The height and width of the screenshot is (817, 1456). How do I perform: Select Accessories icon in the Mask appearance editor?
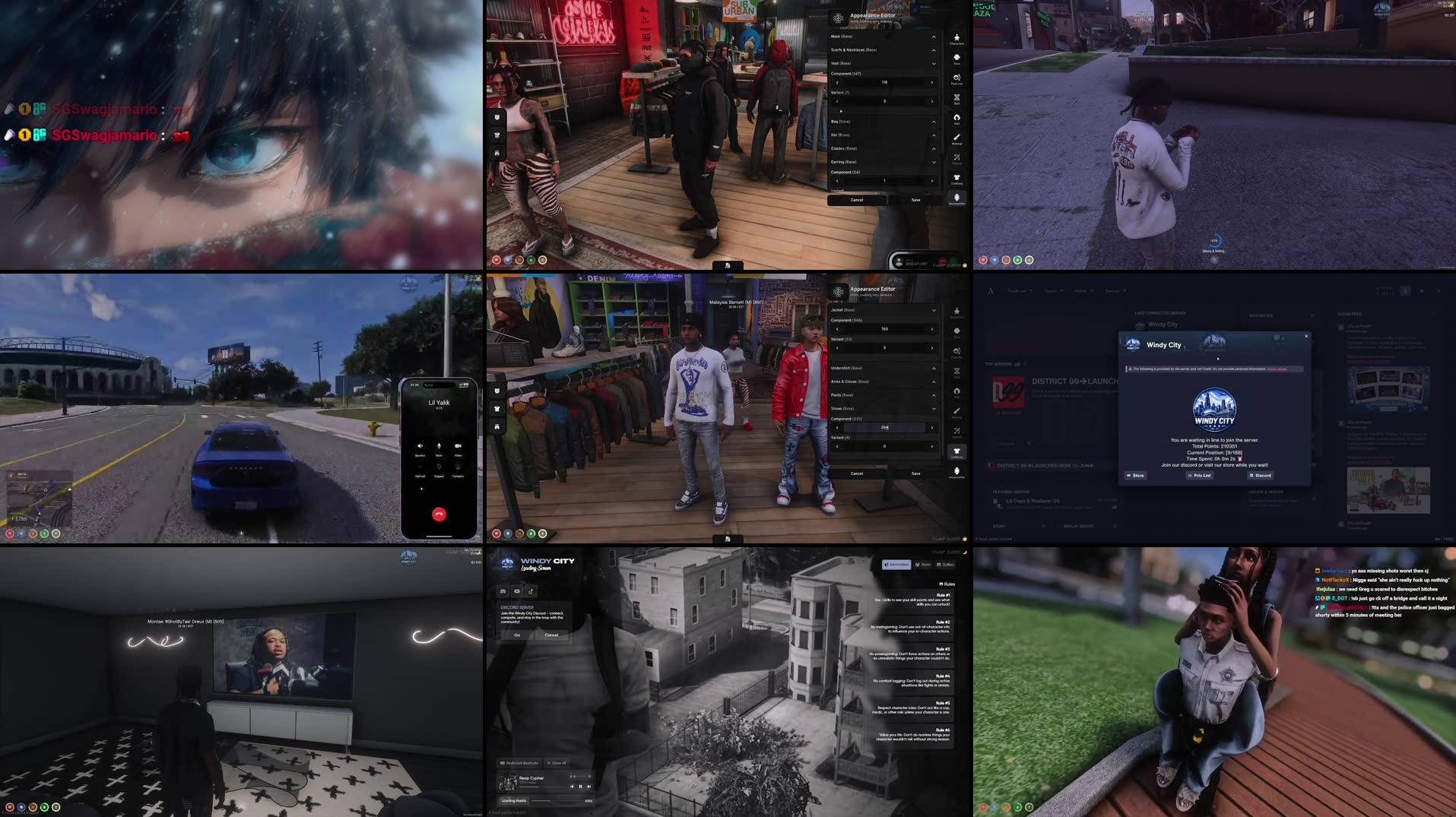(956, 198)
